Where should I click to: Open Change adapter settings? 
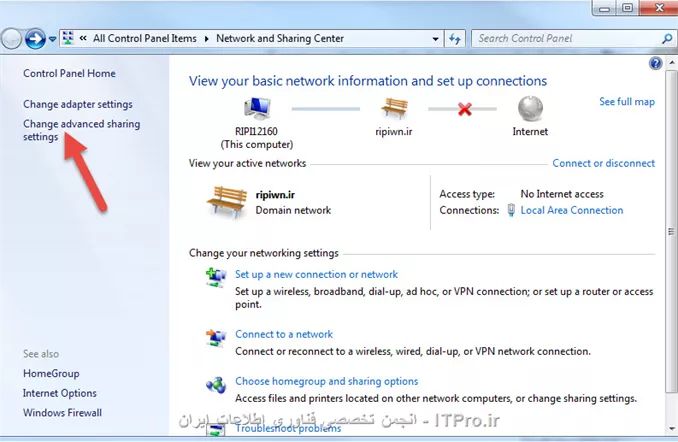pos(78,104)
